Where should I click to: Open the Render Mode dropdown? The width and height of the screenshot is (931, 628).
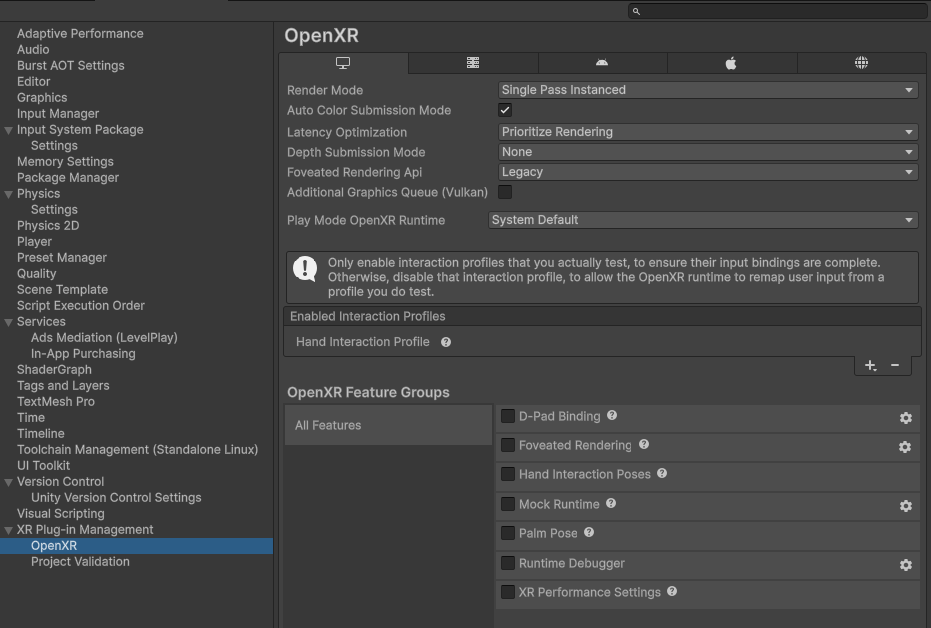click(708, 90)
